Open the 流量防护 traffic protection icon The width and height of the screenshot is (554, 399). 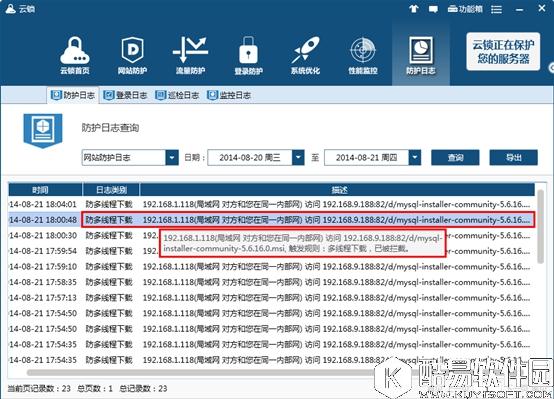[190, 55]
